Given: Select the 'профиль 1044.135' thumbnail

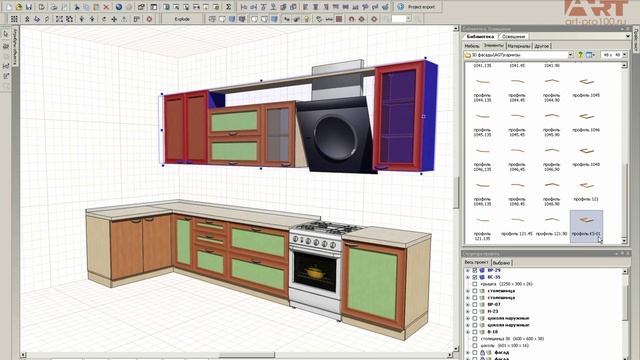Looking at the screenshot, I should click(482, 88).
